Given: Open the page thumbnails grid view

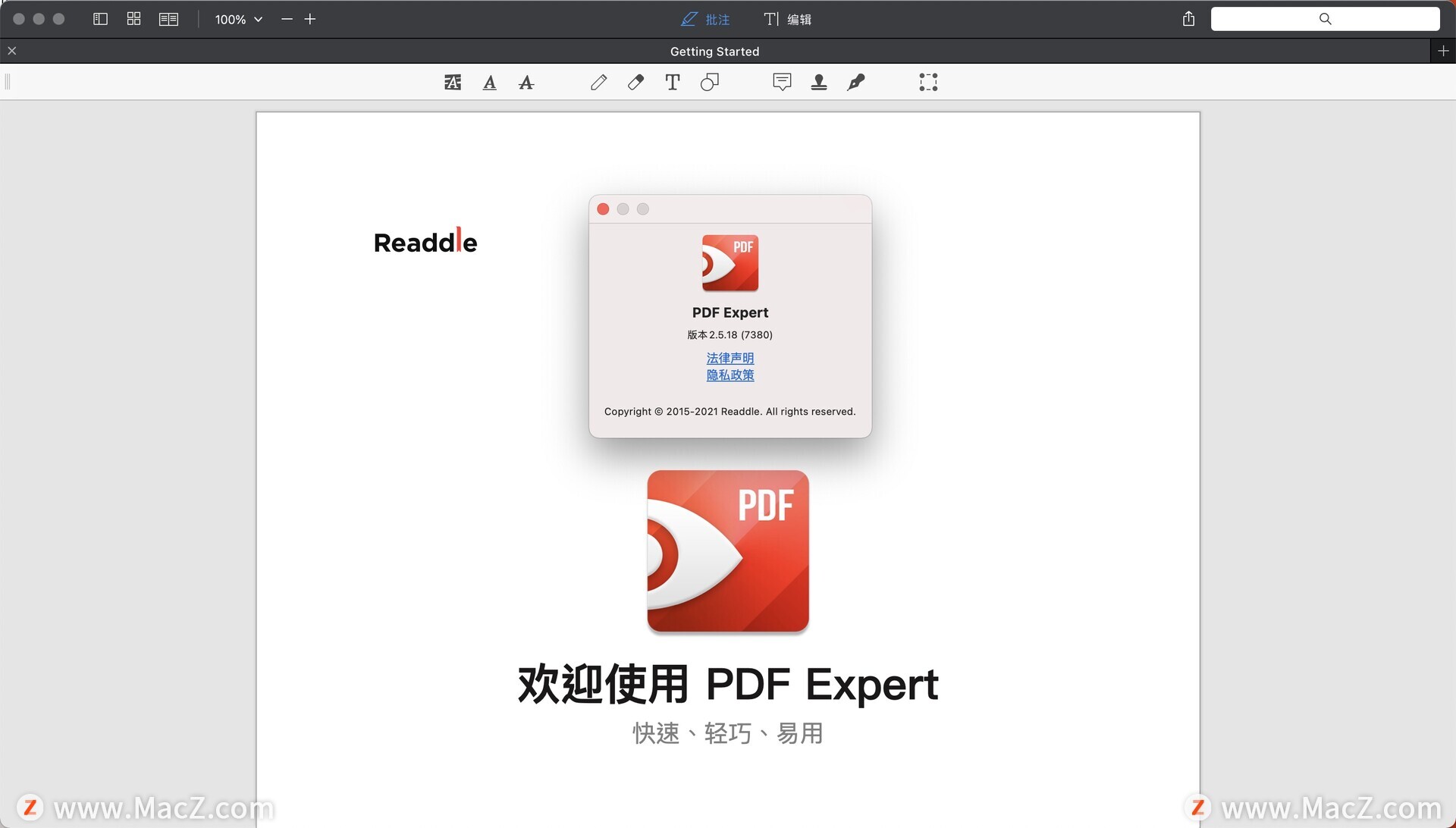Looking at the screenshot, I should (x=133, y=19).
